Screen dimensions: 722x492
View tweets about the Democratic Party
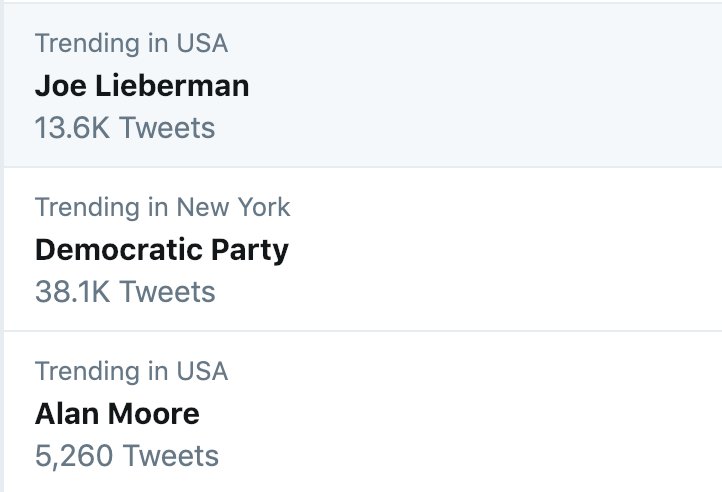click(x=161, y=249)
